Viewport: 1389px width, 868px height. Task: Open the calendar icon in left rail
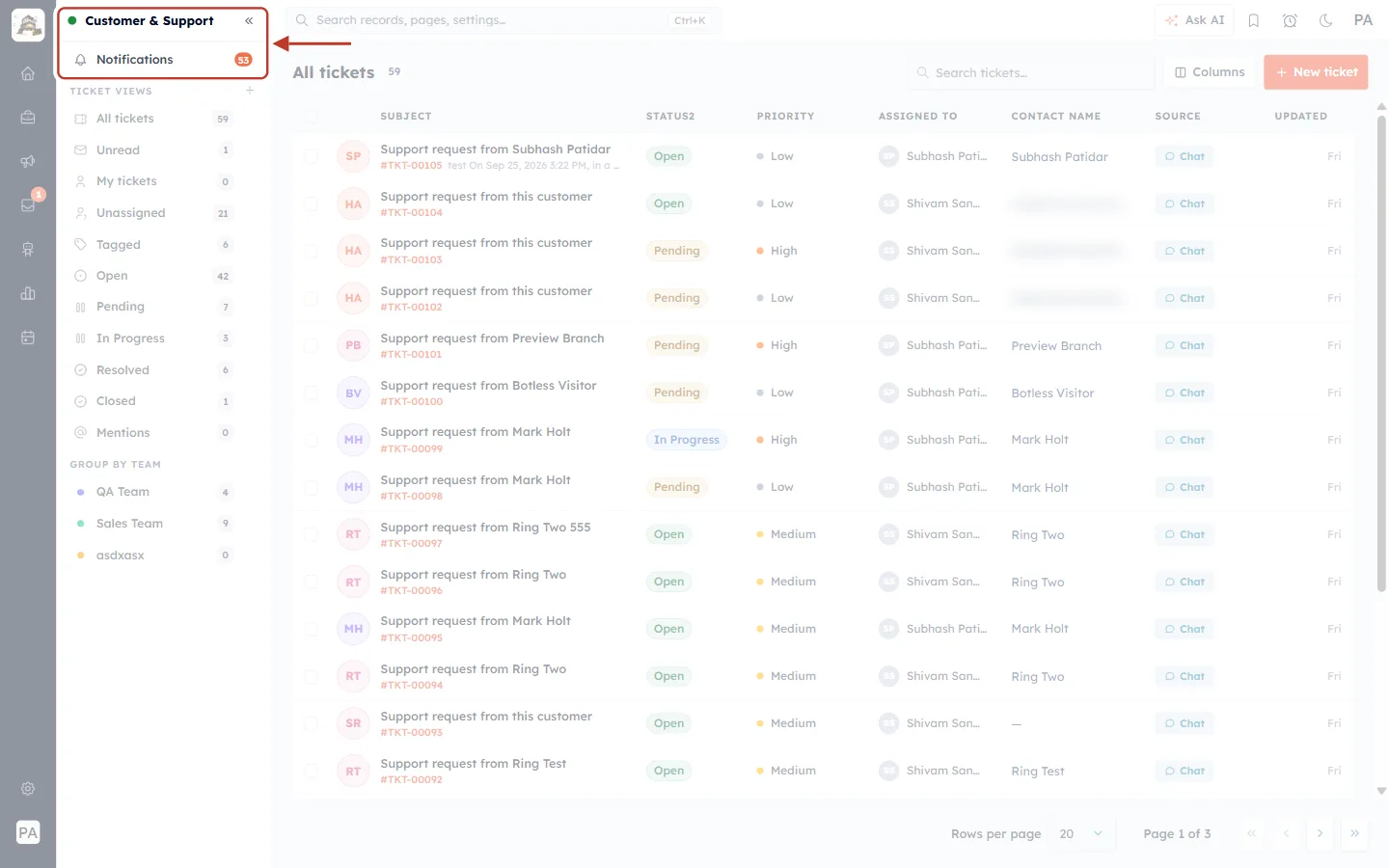[28, 338]
